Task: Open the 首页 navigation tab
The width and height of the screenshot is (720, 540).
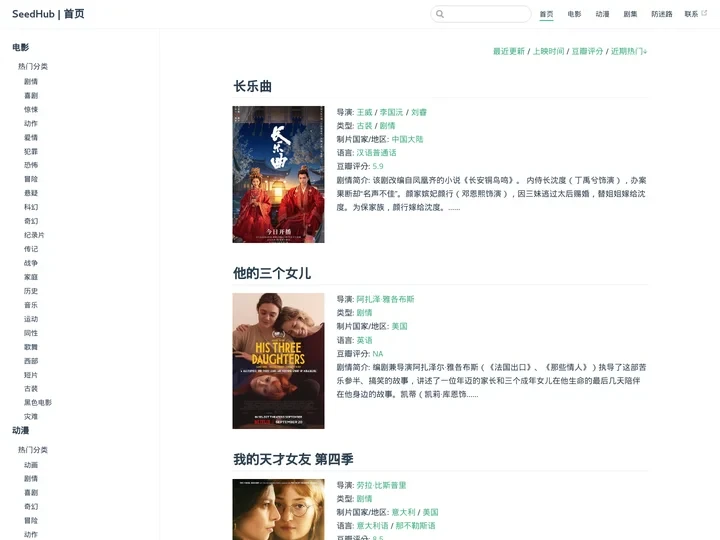Action: (546, 14)
